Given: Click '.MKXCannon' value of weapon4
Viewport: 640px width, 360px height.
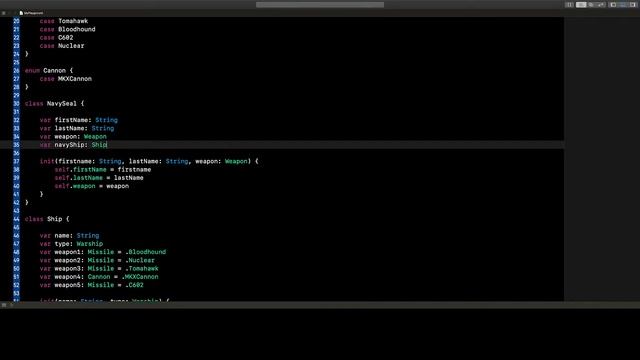Looking at the screenshot, I should (140, 277).
